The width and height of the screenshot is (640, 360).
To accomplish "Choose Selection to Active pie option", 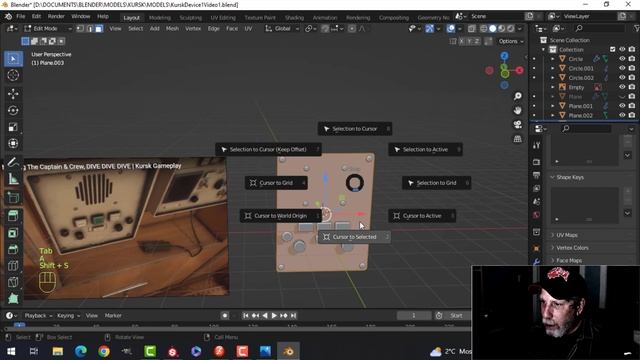I will [x=425, y=149].
